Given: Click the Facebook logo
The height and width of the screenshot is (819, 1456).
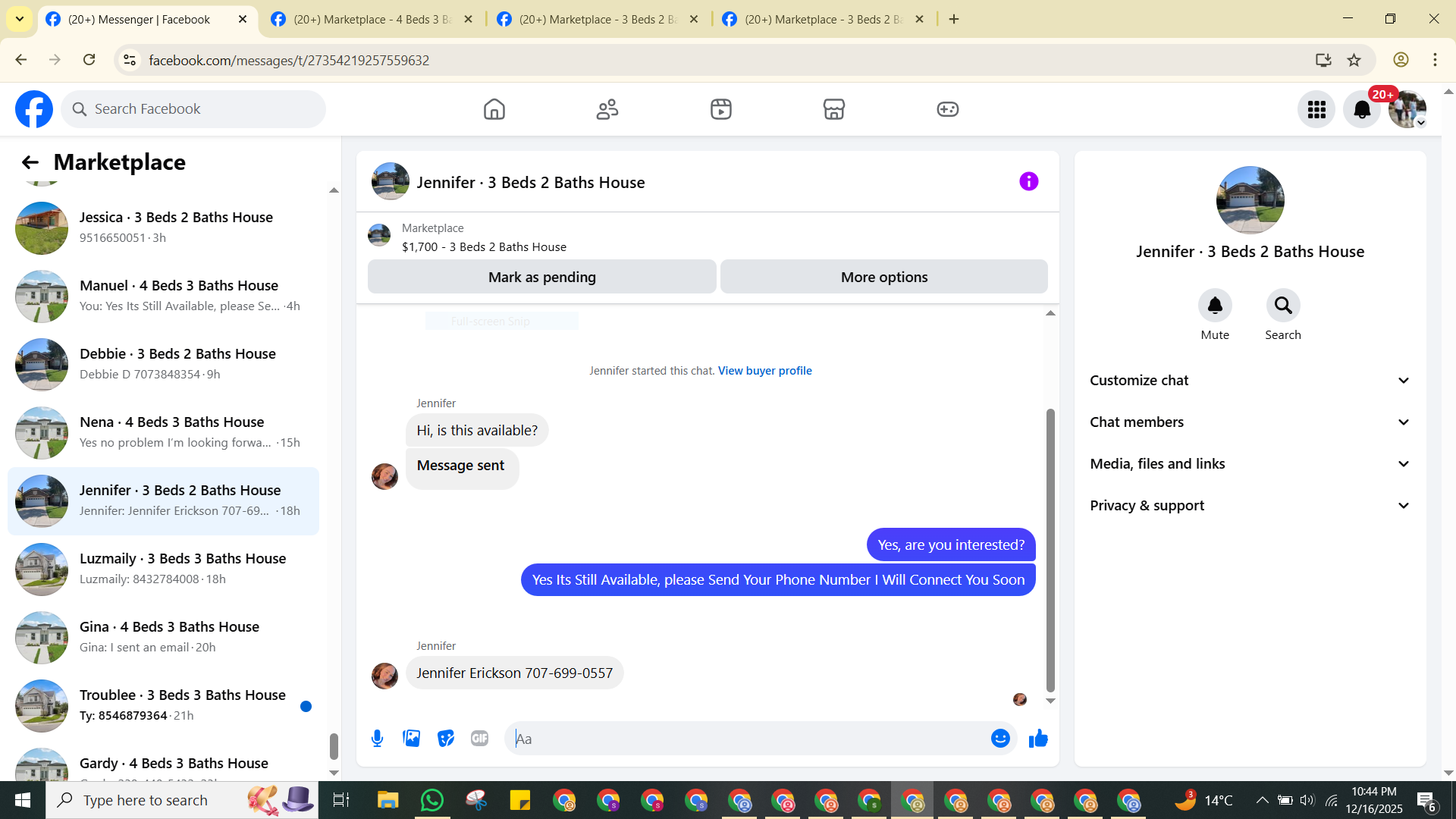Looking at the screenshot, I should click(x=34, y=109).
